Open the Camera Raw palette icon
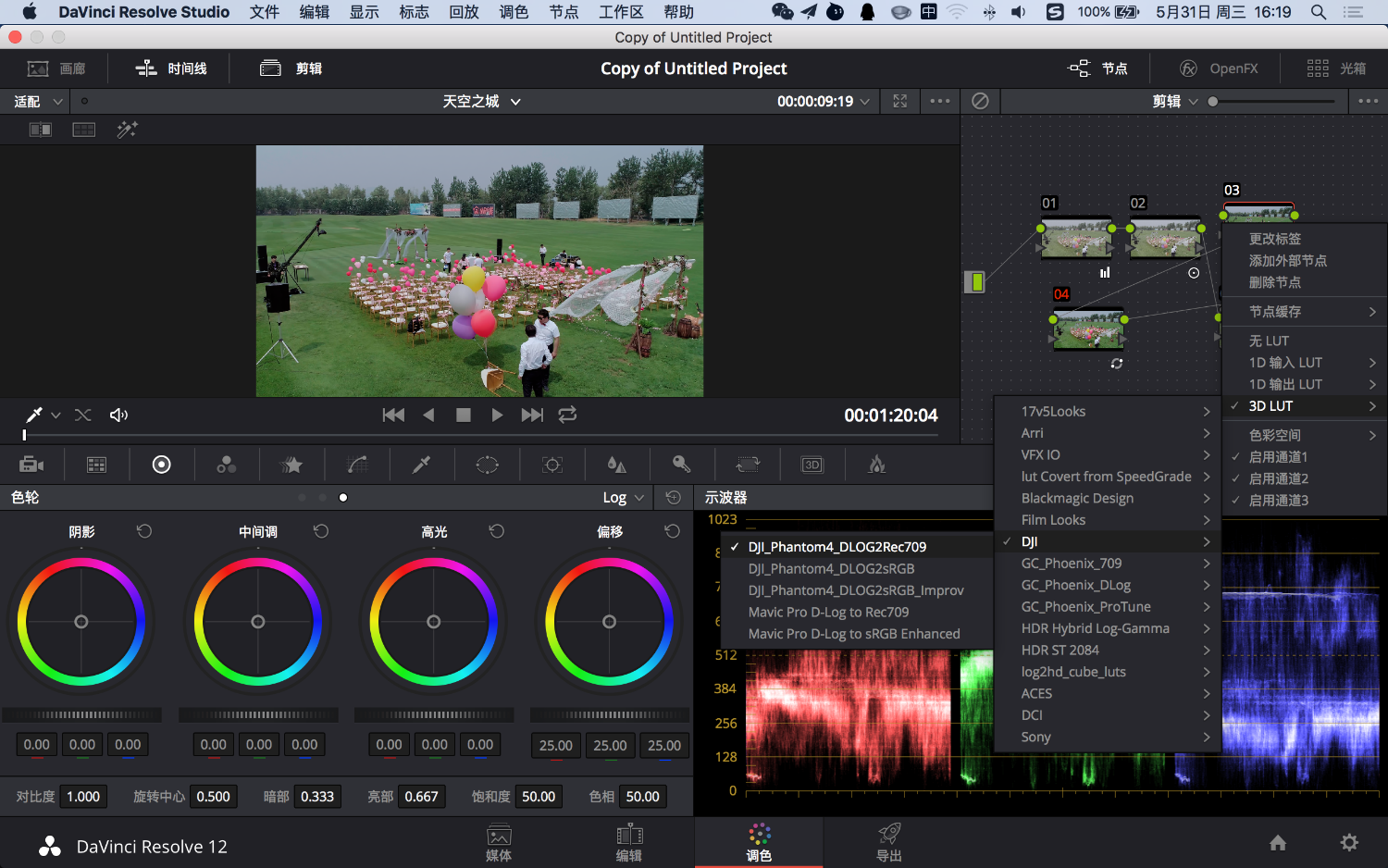This screenshot has width=1388, height=868. [32, 465]
